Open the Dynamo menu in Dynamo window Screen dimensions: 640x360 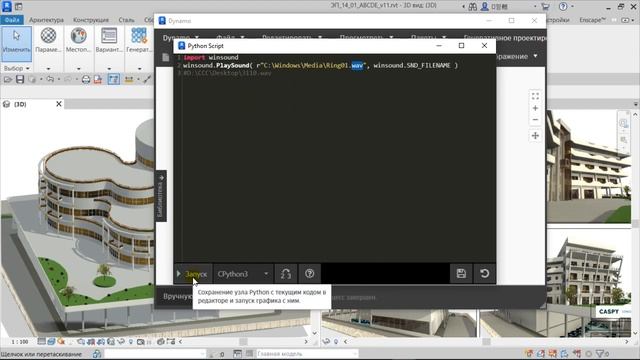pyautogui.click(x=180, y=38)
